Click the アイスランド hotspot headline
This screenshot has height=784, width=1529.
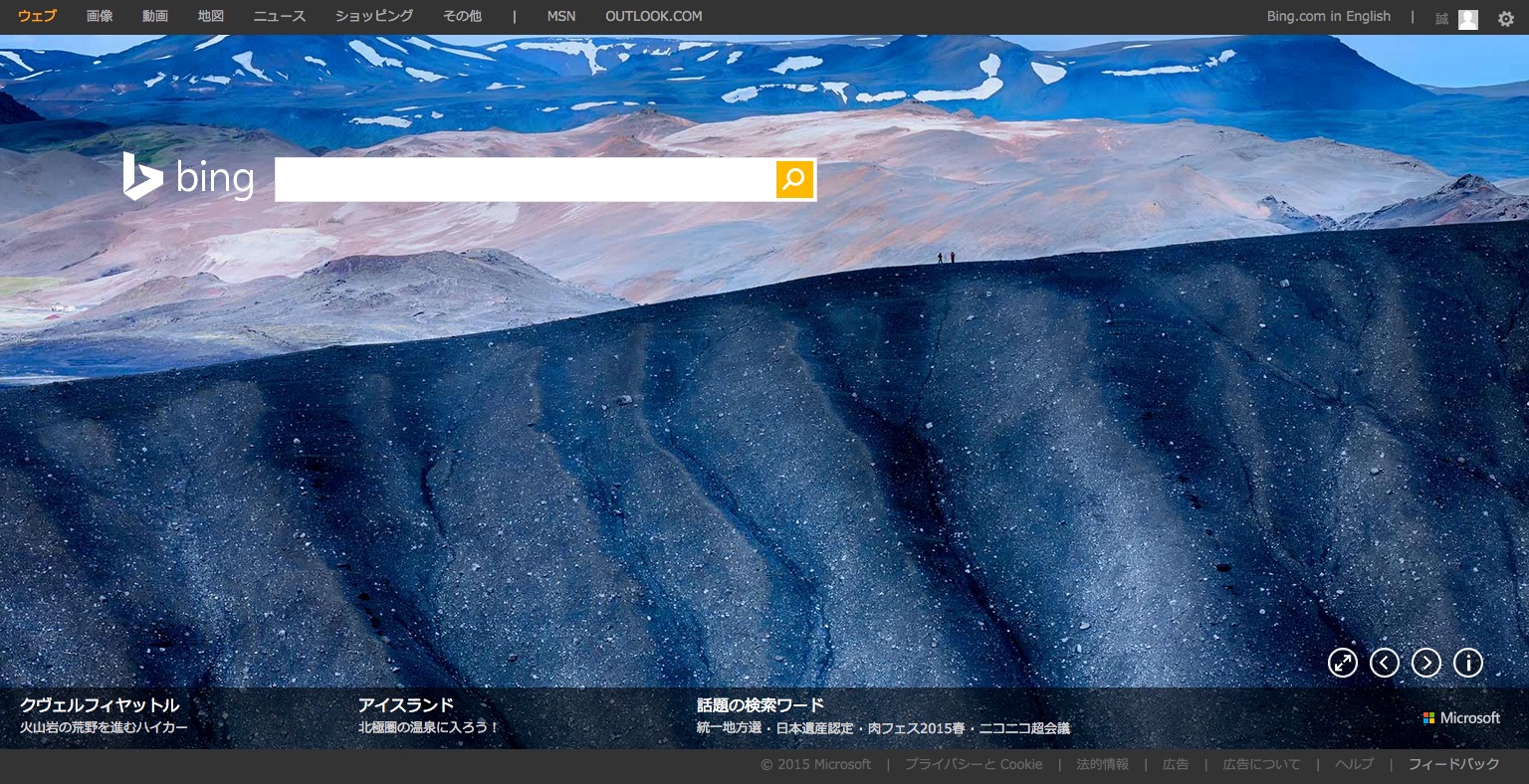click(x=406, y=705)
